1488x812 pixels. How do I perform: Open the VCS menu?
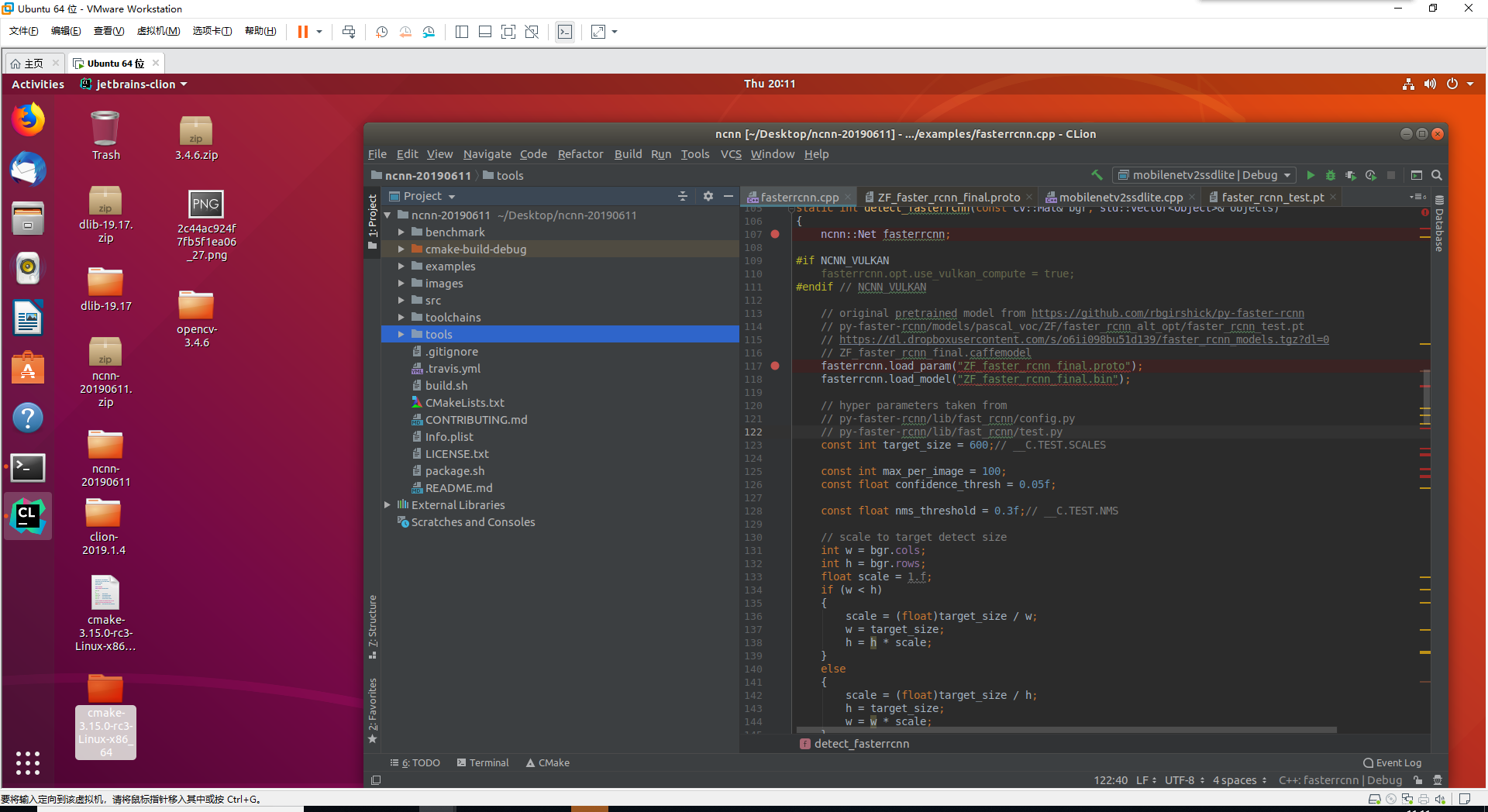[730, 154]
